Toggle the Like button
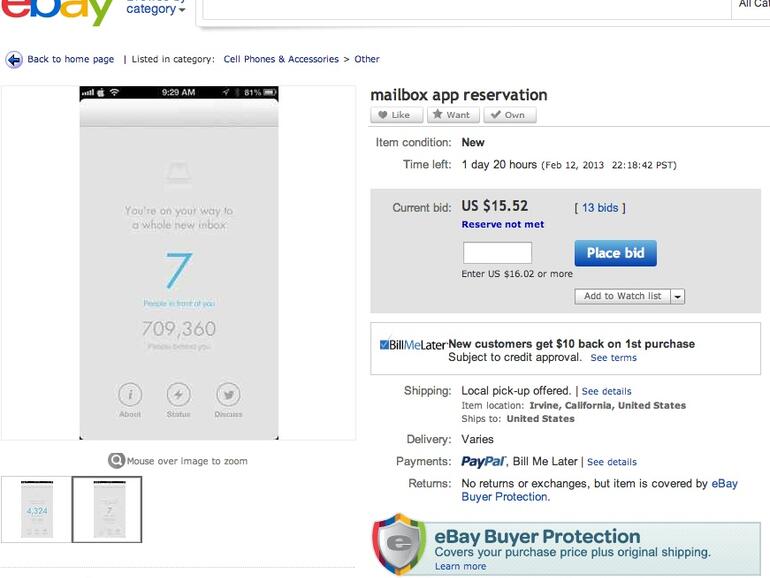The image size is (770, 578). (x=397, y=115)
